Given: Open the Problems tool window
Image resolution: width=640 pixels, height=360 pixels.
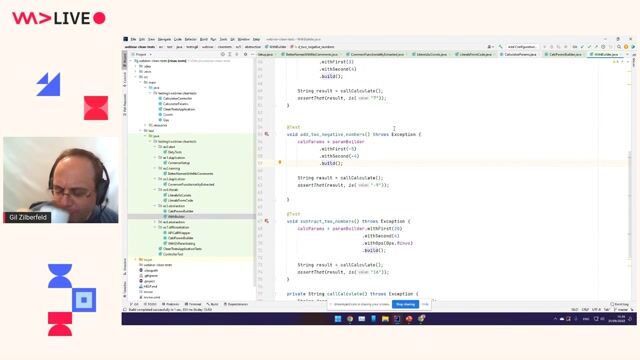Looking at the screenshot, I should (171, 304).
